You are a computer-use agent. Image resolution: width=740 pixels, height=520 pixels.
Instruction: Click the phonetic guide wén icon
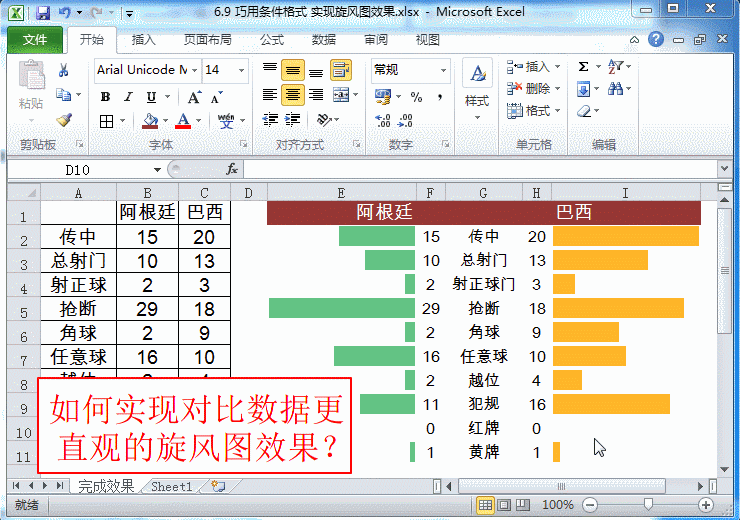(x=226, y=121)
